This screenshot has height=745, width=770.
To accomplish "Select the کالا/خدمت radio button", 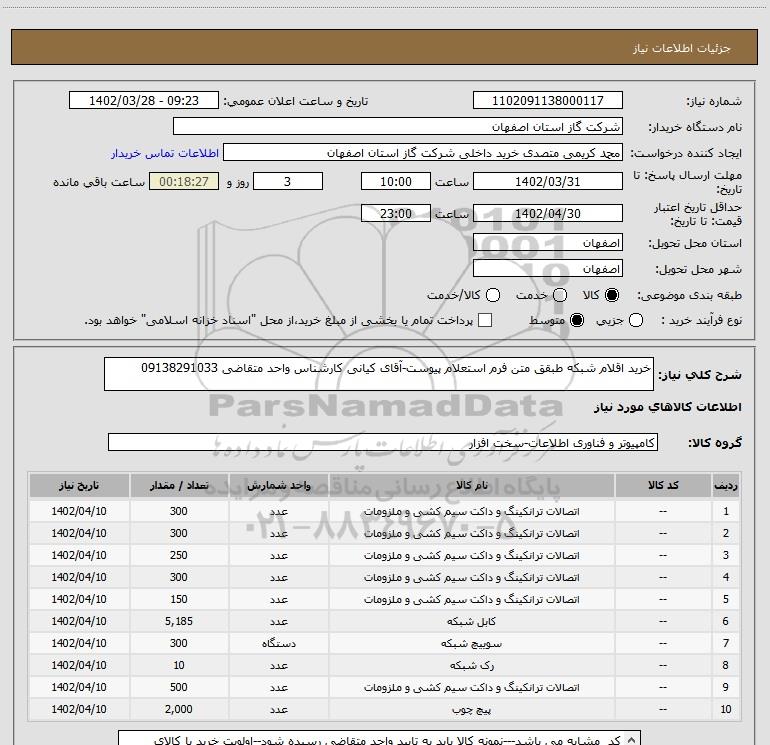I will coord(493,295).
